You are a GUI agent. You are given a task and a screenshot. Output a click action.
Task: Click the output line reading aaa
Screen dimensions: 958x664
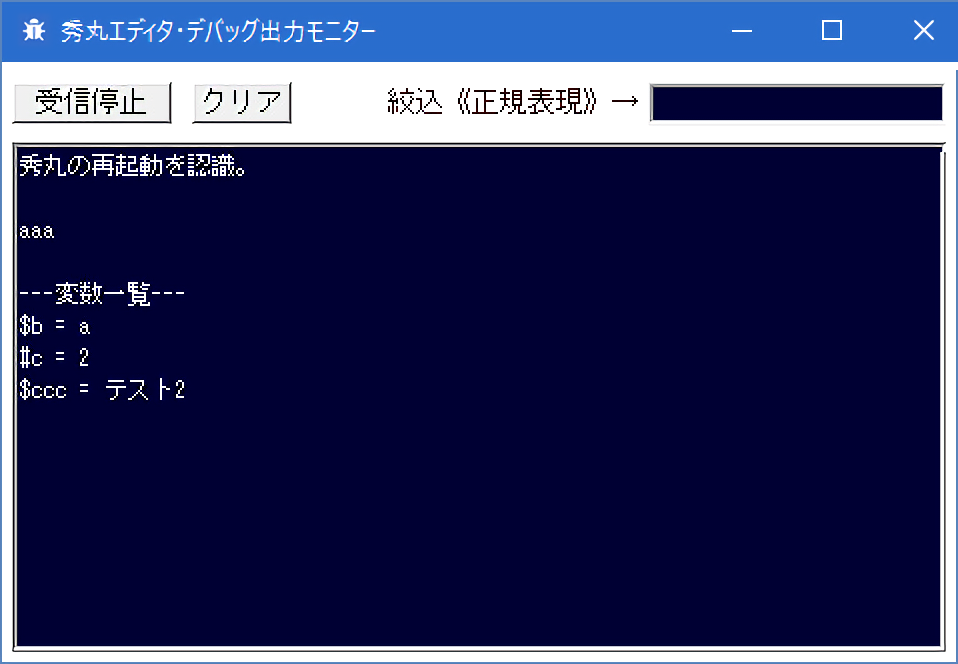point(36,232)
